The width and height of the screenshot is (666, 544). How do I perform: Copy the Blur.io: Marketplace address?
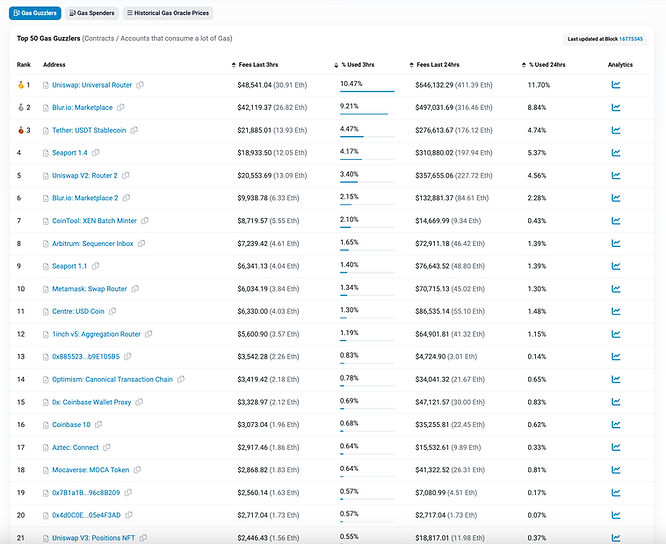(x=122, y=108)
